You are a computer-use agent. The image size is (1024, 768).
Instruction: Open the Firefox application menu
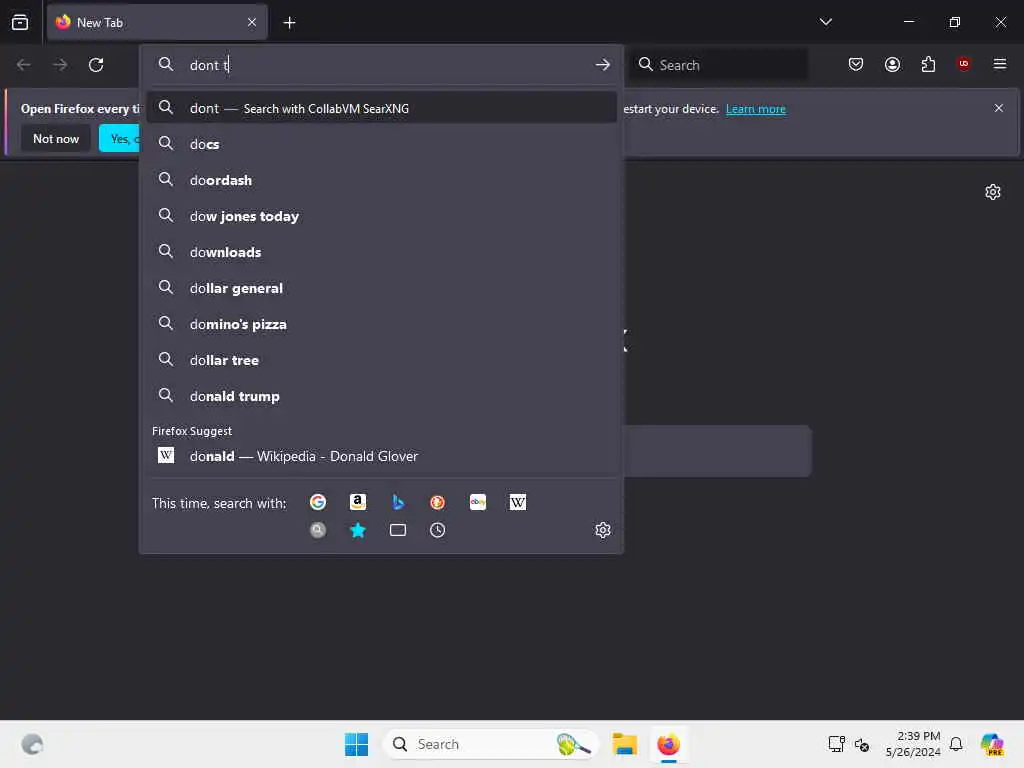coord(1000,64)
